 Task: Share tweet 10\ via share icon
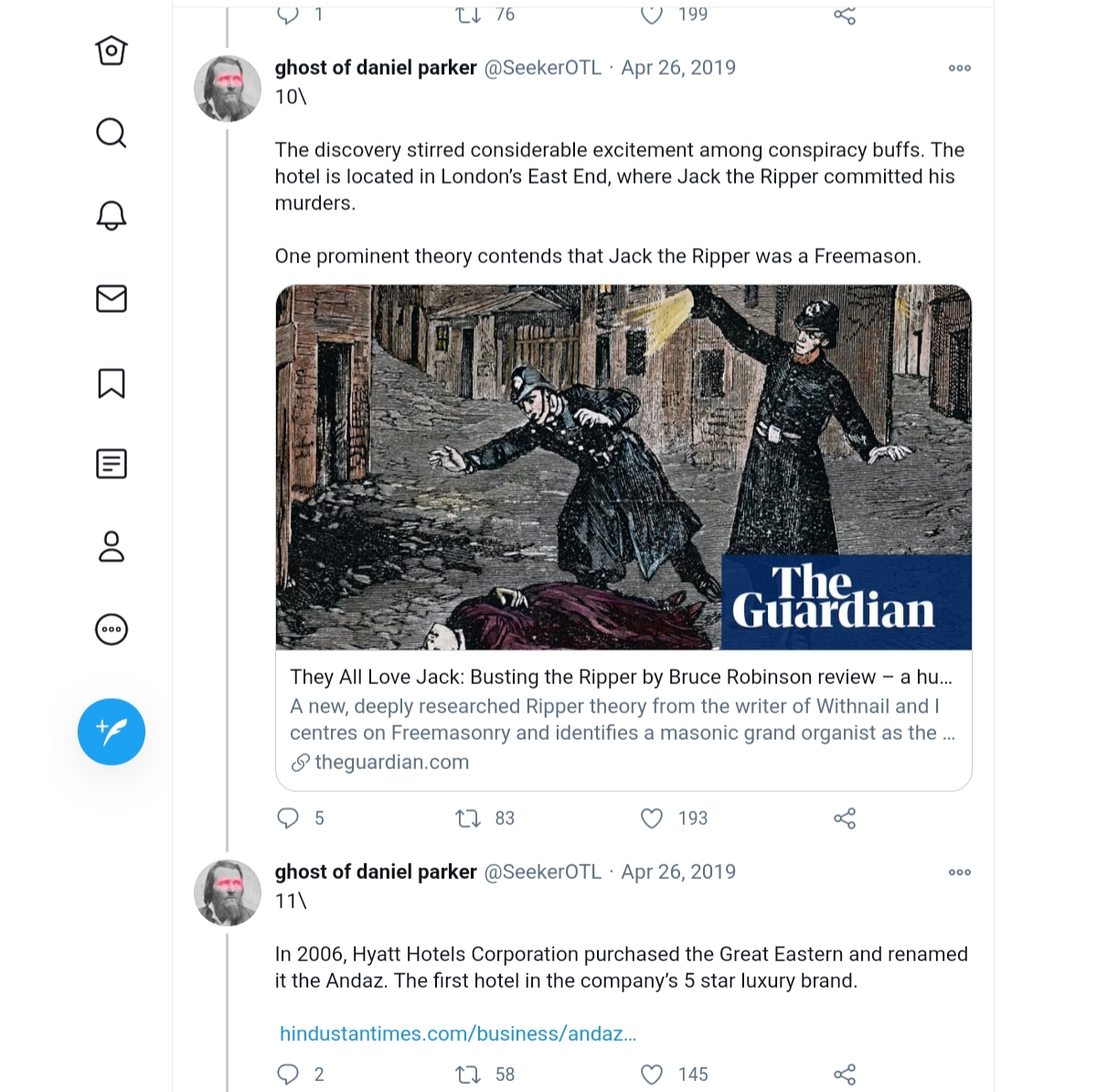(x=845, y=819)
